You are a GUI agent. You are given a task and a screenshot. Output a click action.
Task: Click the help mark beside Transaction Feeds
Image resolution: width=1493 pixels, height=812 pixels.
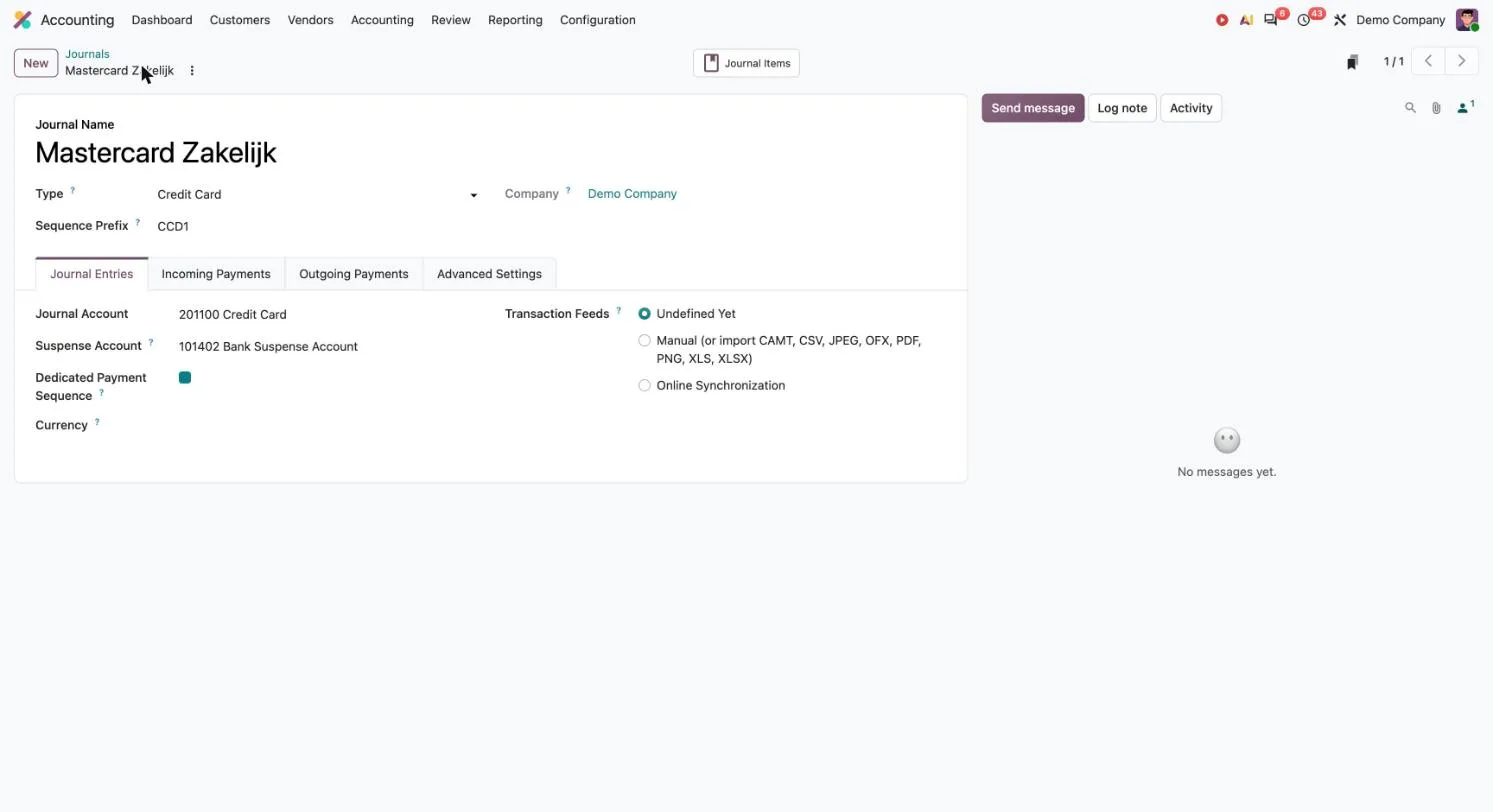[618, 310]
